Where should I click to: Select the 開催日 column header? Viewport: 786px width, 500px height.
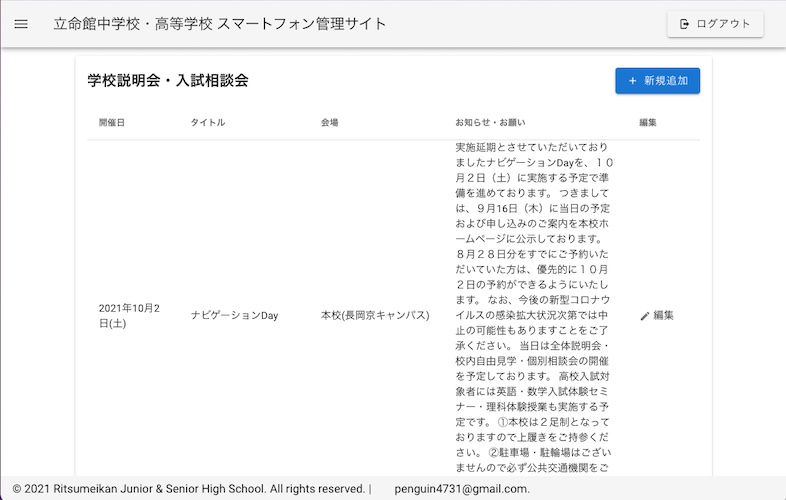tap(112, 122)
